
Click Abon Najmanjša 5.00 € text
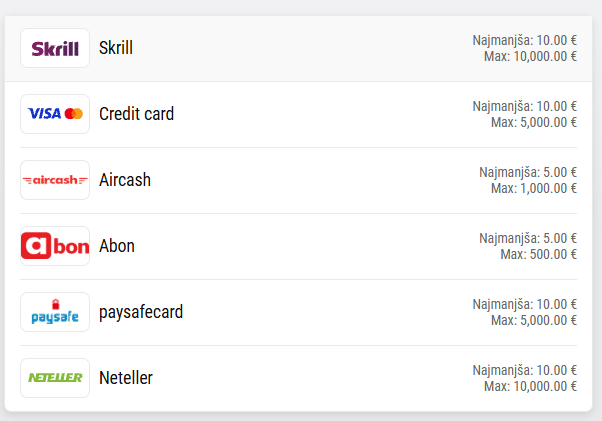tap(528, 238)
